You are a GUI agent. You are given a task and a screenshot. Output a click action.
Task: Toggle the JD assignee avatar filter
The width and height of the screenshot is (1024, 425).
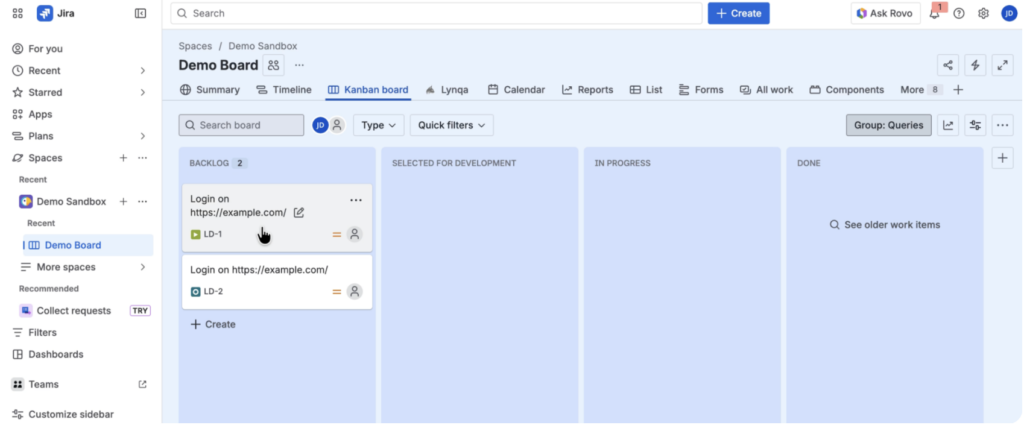pyautogui.click(x=320, y=125)
